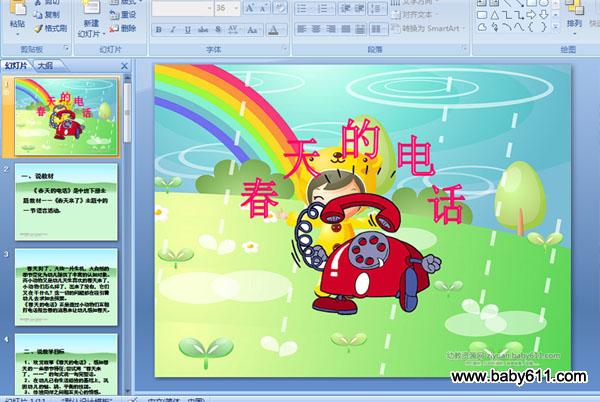Screen dimensions: 600x402
Task: Toggle Italic formatting
Action: point(173,29)
